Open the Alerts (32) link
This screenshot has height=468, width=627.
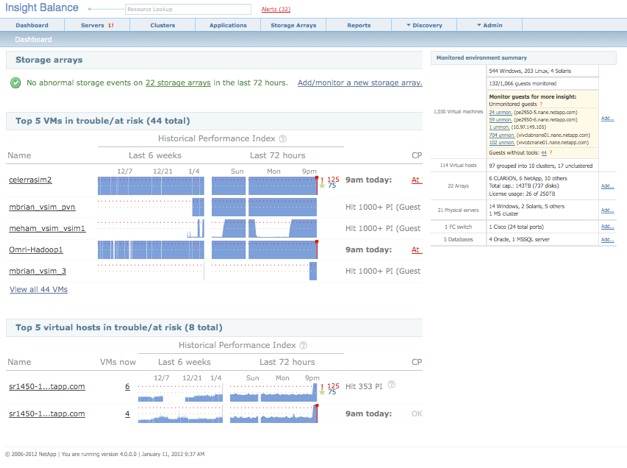(x=276, y=9)
